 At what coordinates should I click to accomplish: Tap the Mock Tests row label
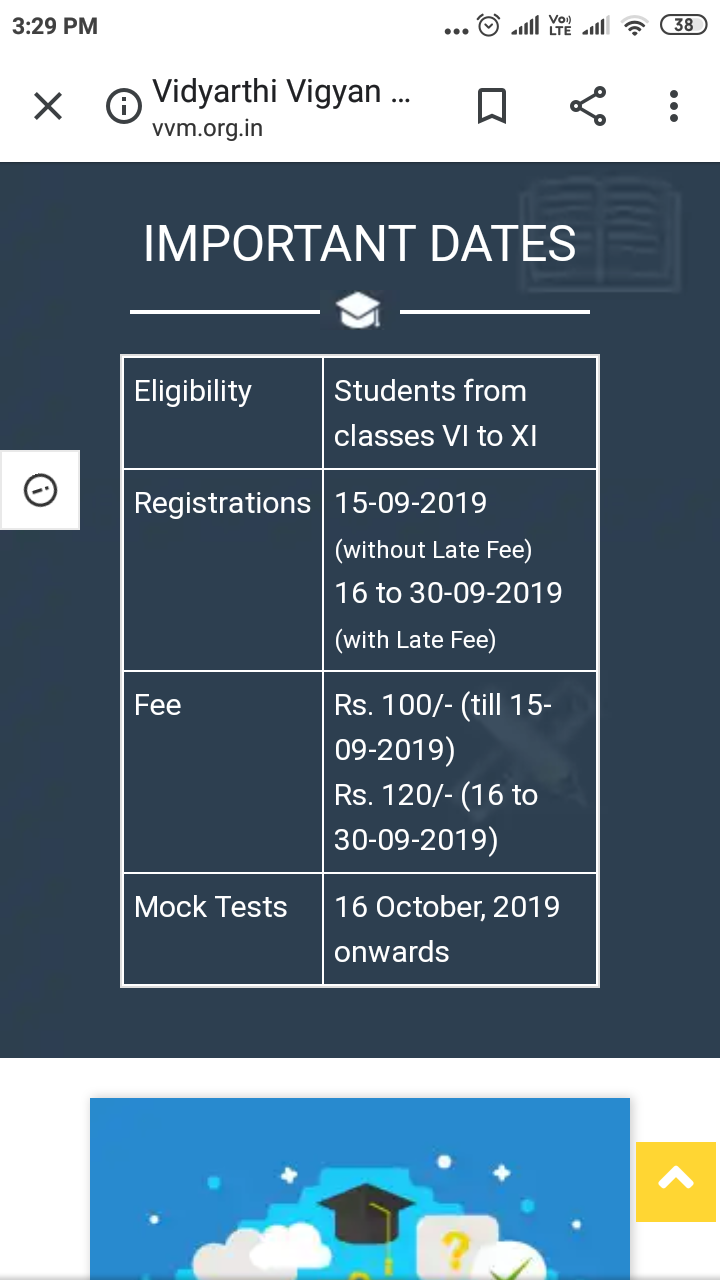(x=211, y=907)
